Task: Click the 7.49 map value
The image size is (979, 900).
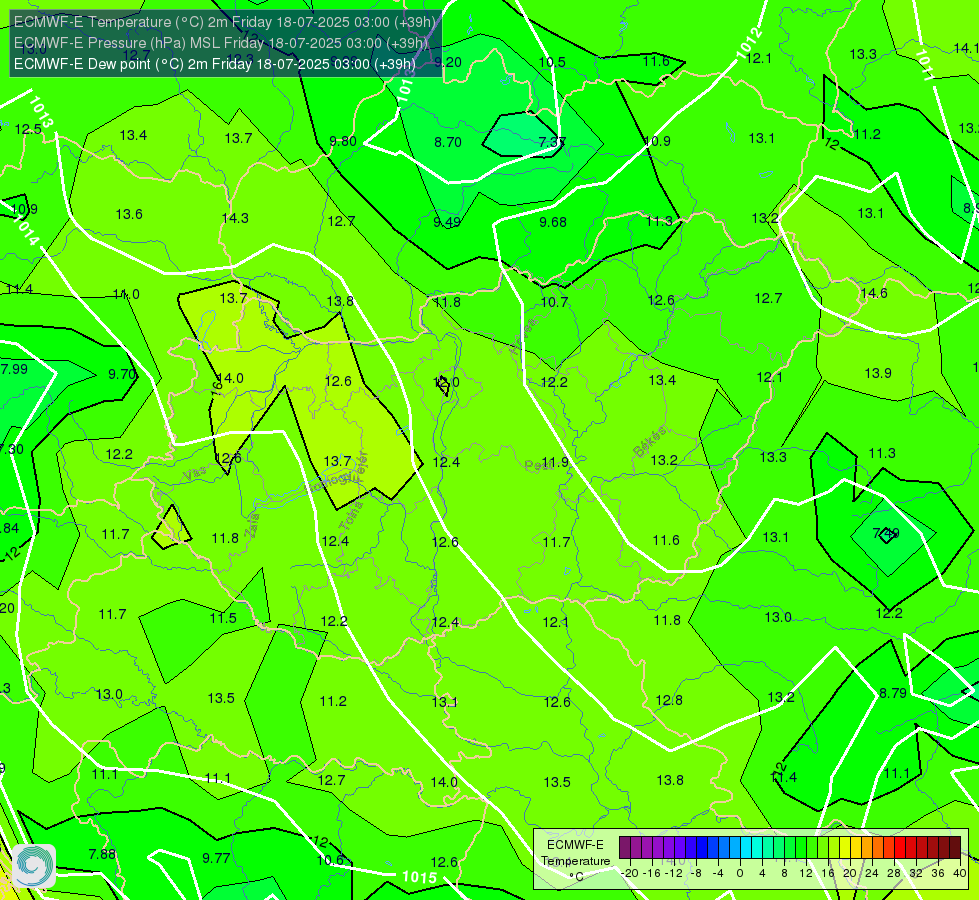Action: click(886, 533)
